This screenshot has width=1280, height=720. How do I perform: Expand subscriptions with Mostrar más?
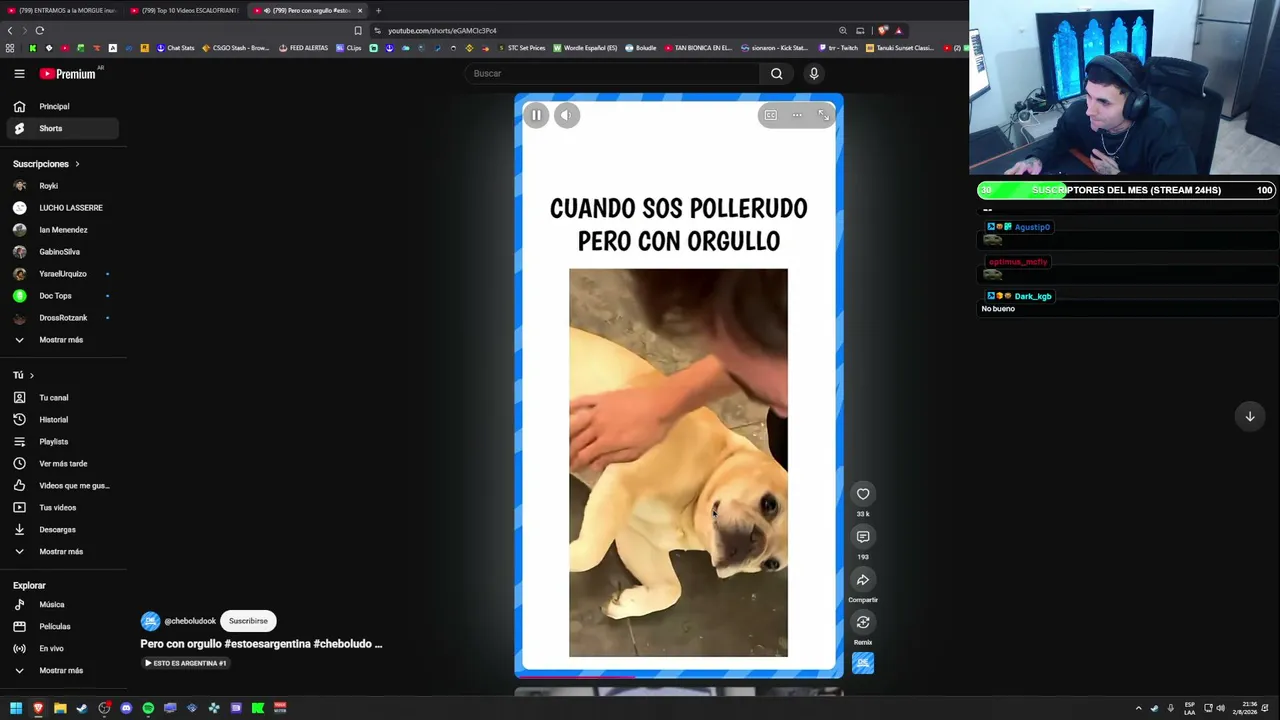click(62, 340)
